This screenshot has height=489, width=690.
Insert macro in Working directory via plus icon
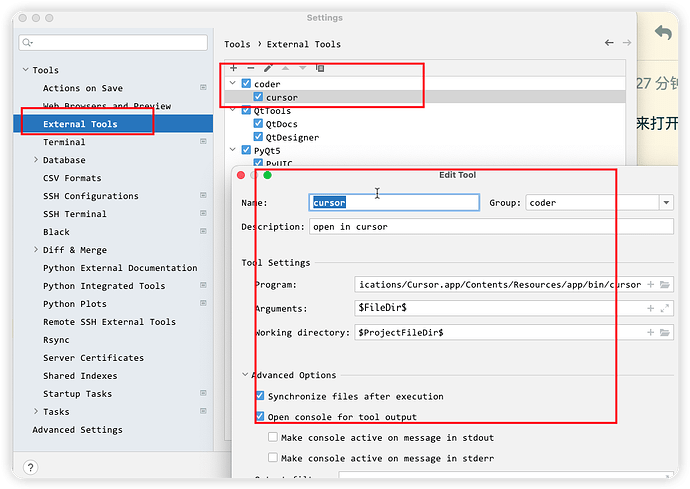(650, 332)
